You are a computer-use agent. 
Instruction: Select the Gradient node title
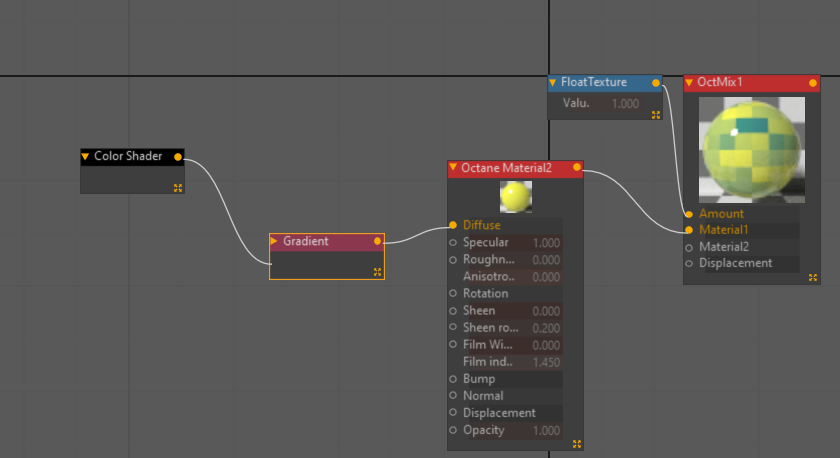coord(305,241)
